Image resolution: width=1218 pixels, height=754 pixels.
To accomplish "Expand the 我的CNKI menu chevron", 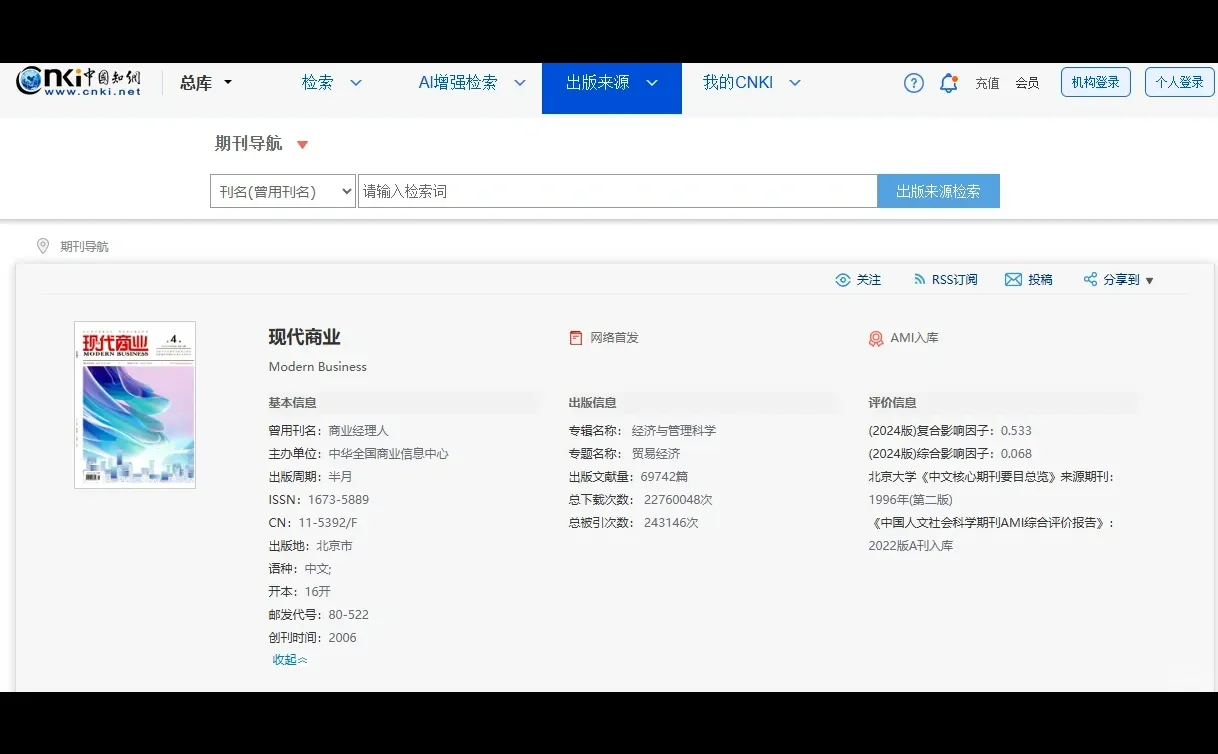I will click(x=795, y=83).
